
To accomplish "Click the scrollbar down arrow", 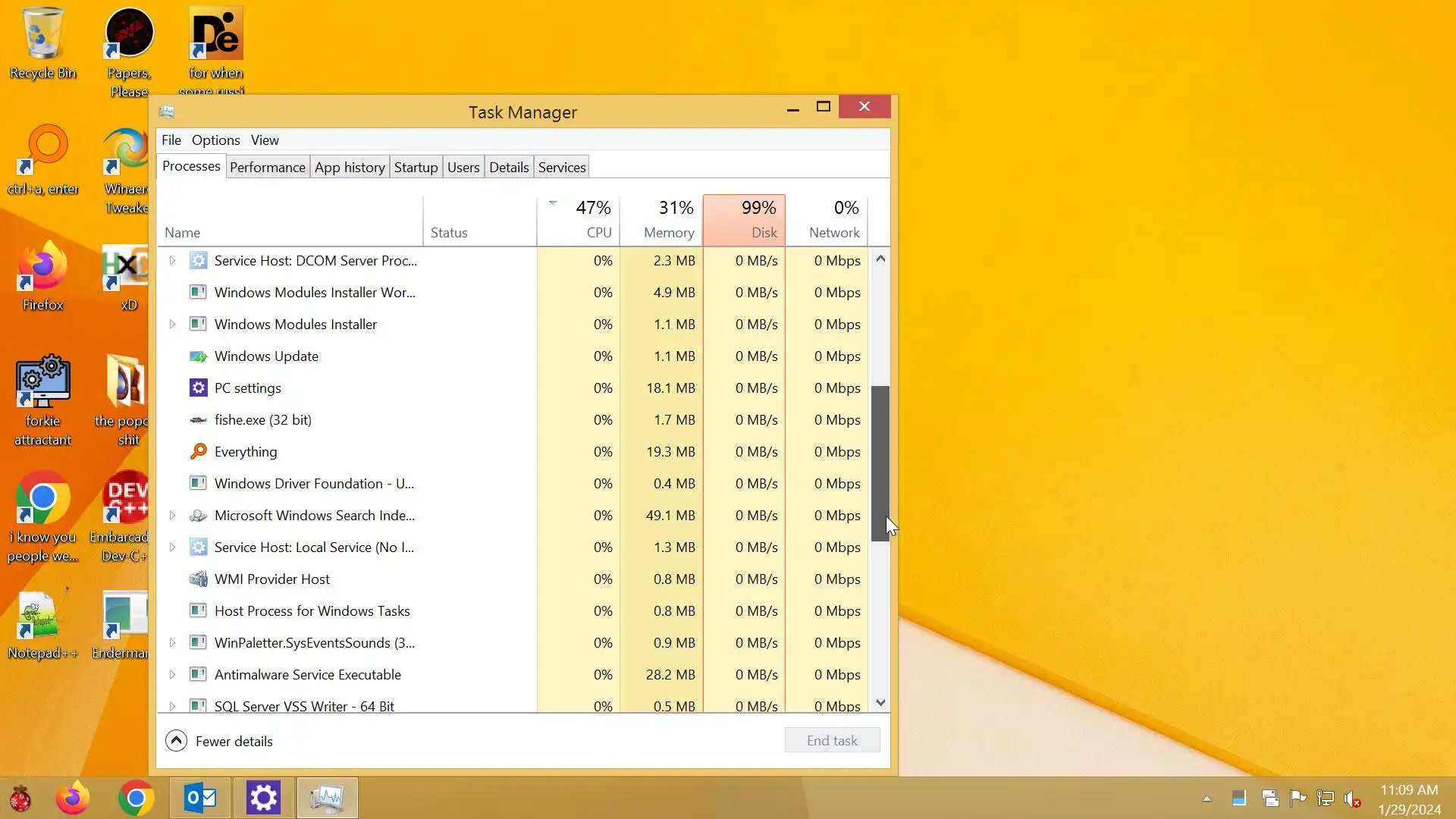I will [880, 703].
